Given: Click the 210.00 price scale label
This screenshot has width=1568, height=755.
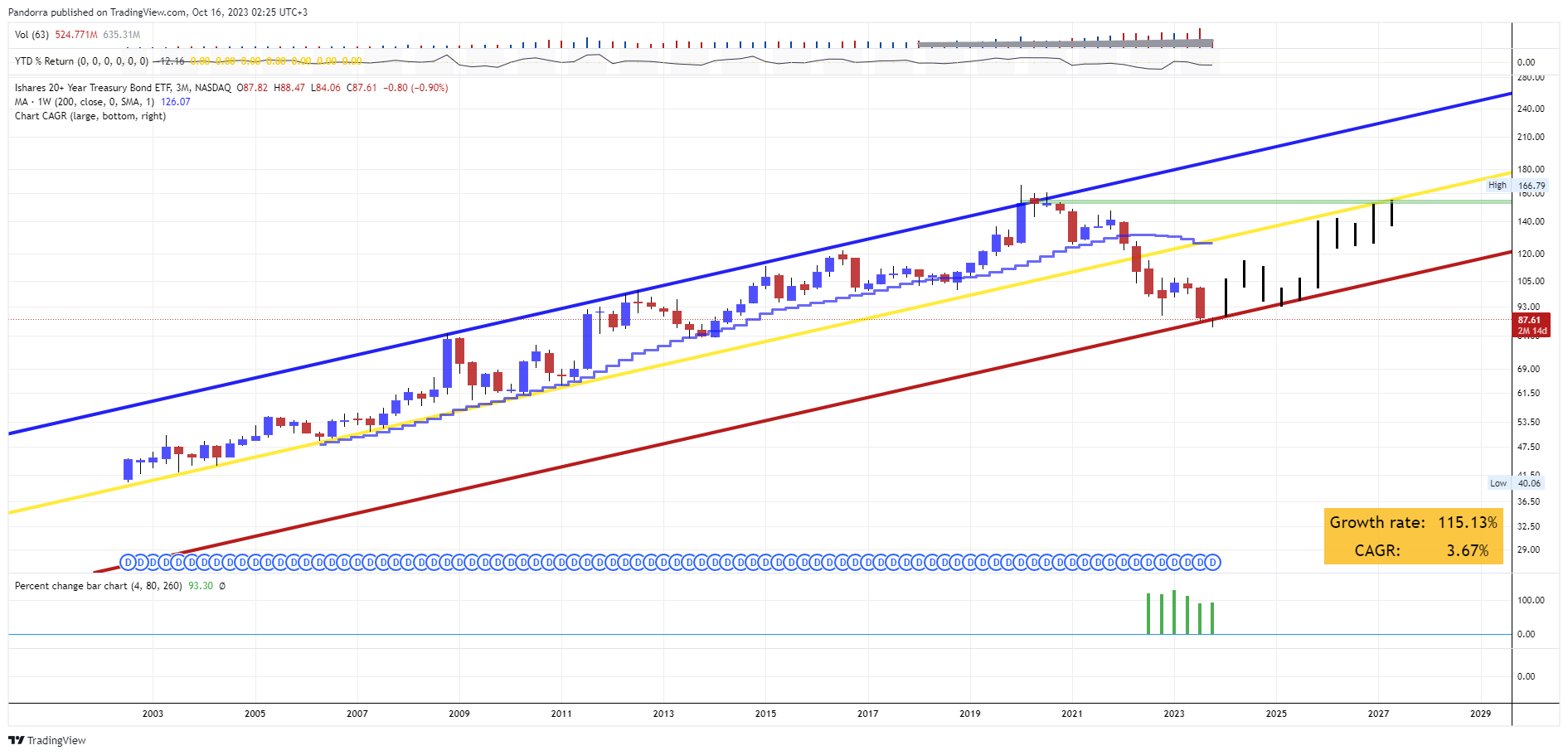Looking at the screenshot, I should [x=1531, y=137].
